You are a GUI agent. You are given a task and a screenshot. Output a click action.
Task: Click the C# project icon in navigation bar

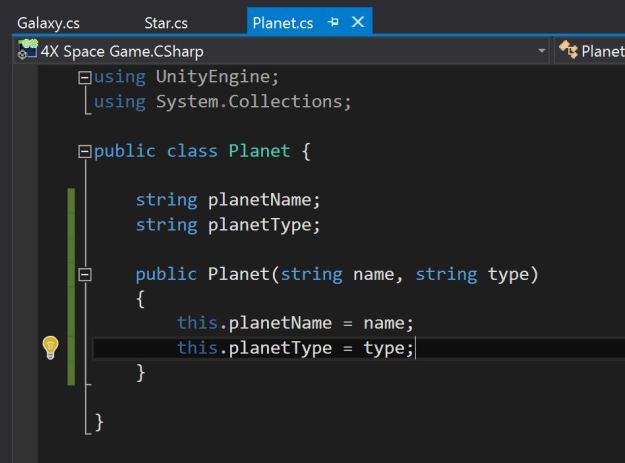[26, 50]
